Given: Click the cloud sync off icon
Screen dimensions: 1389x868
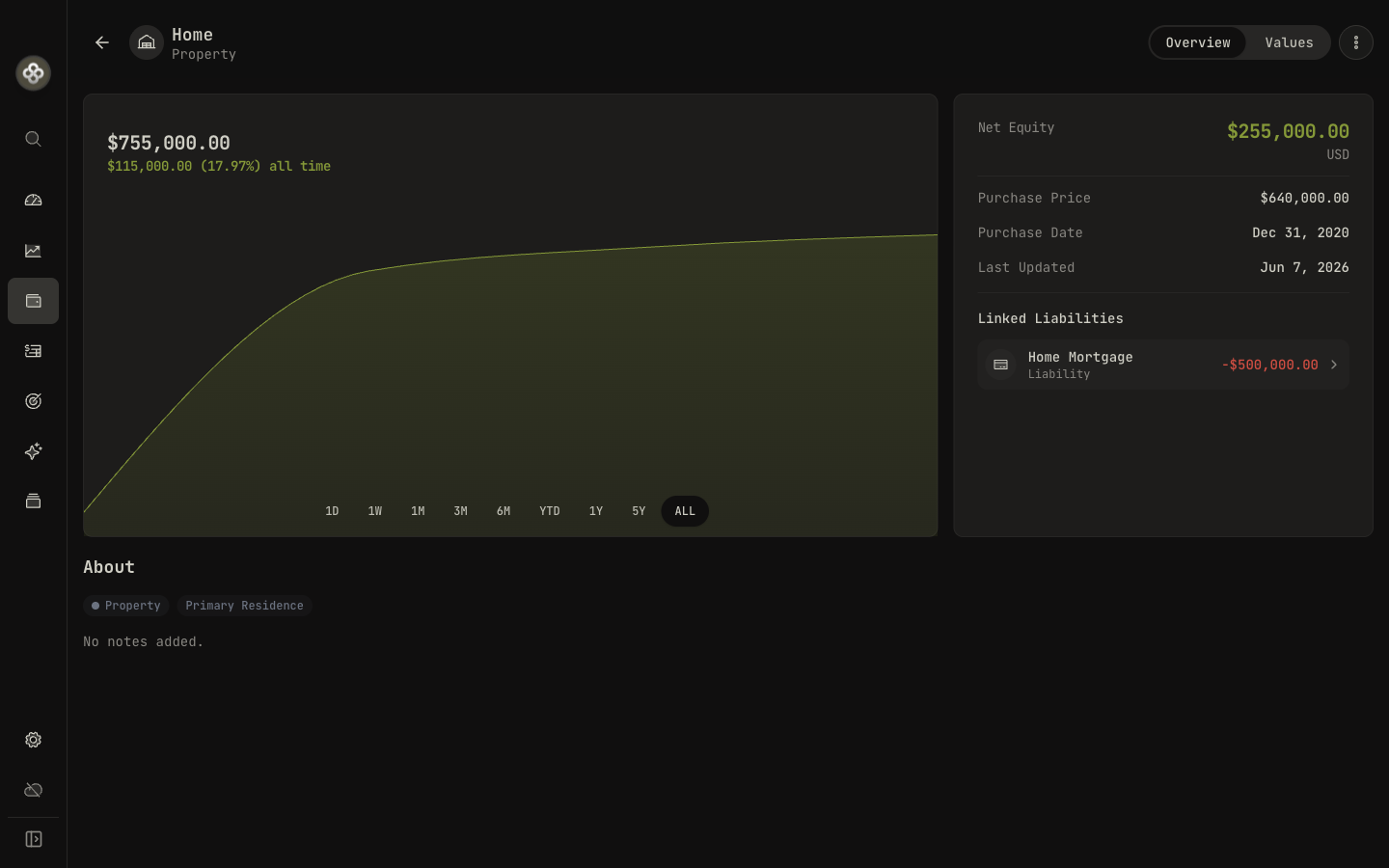Looking at the screenshot, I should 33,790.
